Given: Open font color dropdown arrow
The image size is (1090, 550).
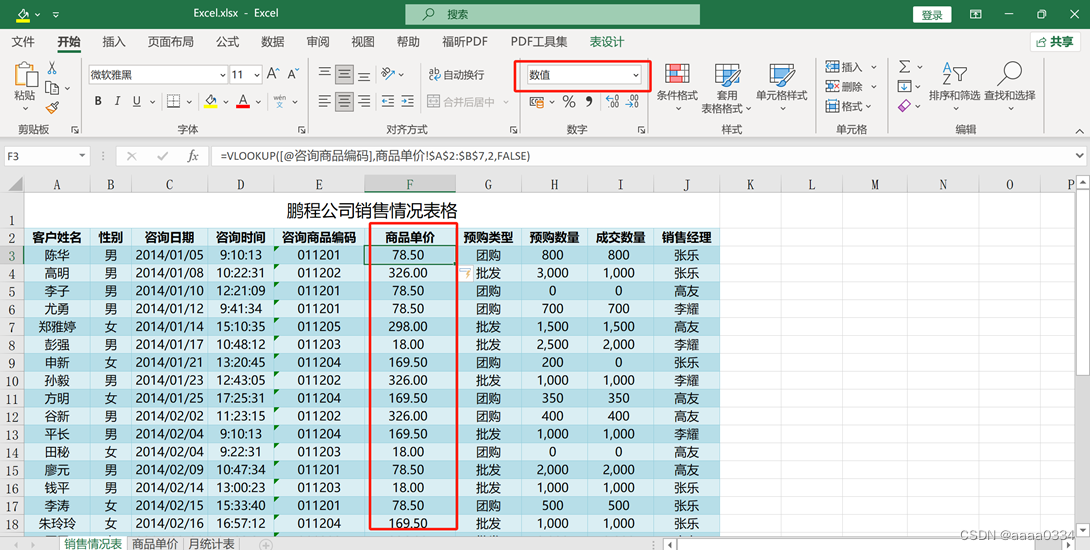Looking at the screenshot, I should [258, 102].
